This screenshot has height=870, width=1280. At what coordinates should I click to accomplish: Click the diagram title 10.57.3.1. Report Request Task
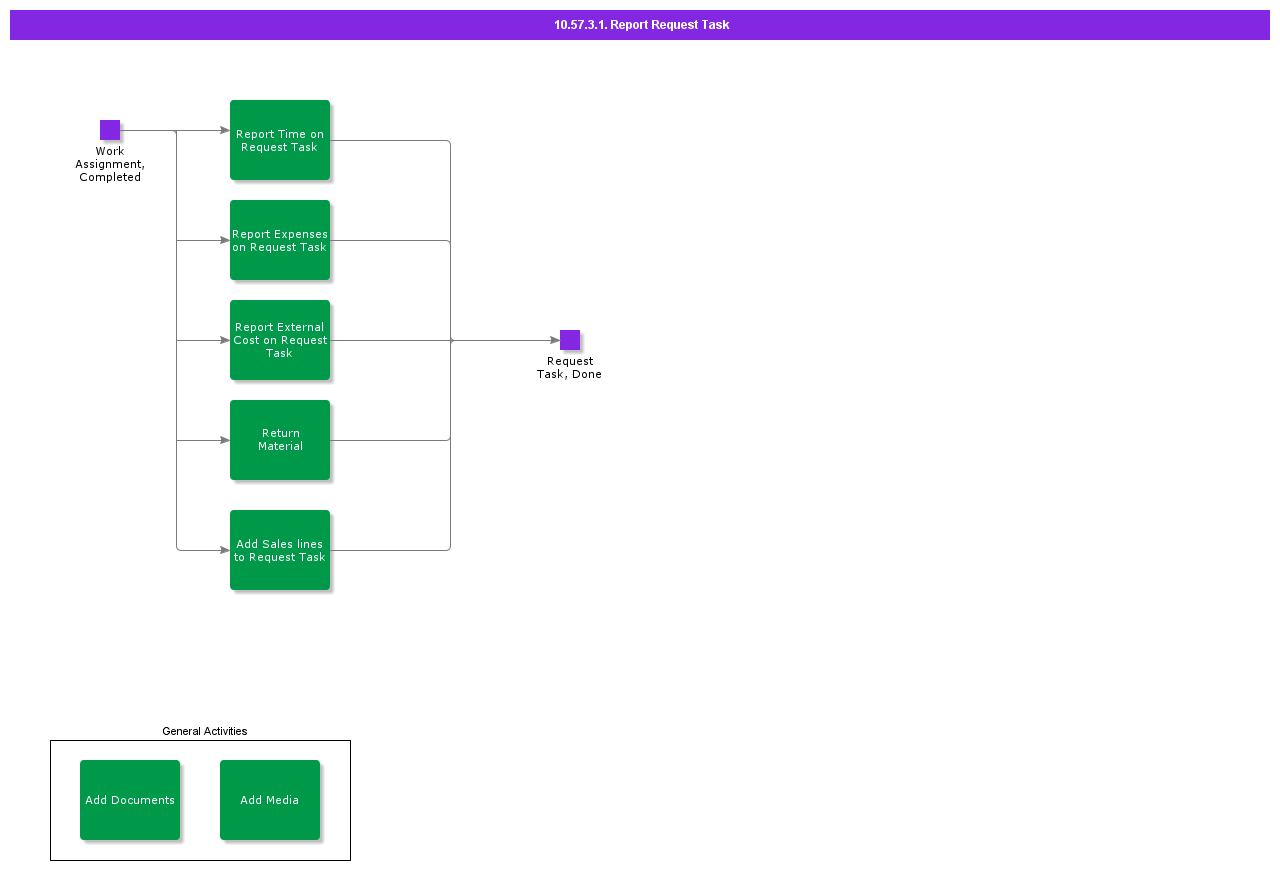point(641,25)
